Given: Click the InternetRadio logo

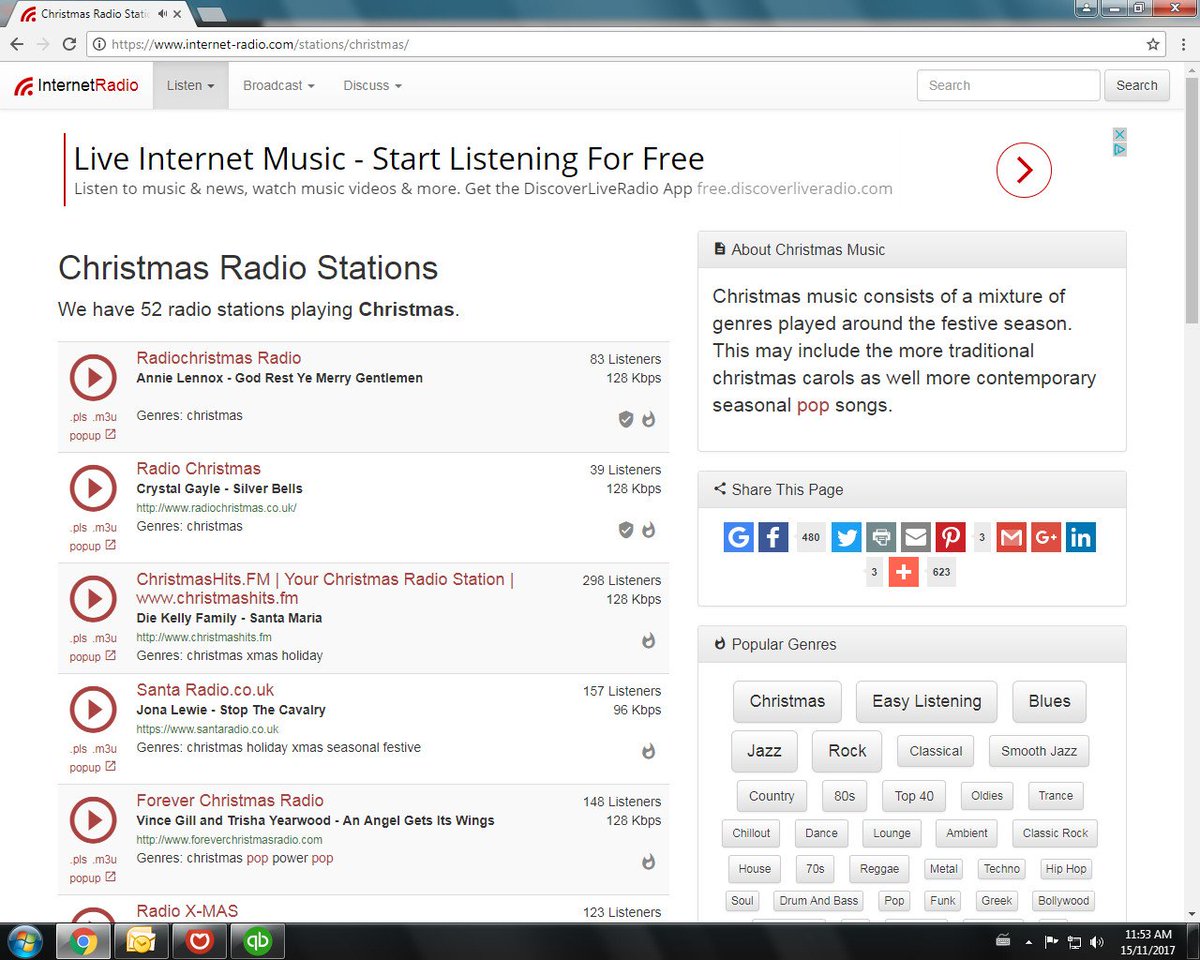Looking at the screenshot, I should click(x=76, y=85).
